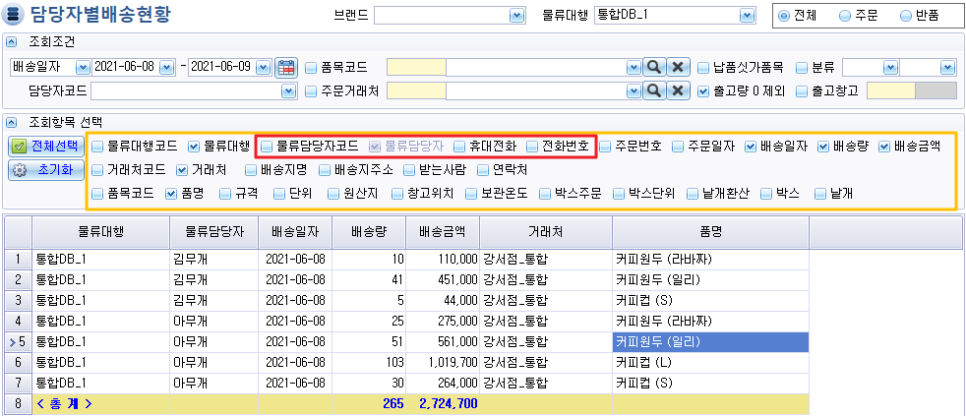The width and height of the screenshot is (966, 416).
Task: Open the second 분류 dropdown
Action: 947,67
